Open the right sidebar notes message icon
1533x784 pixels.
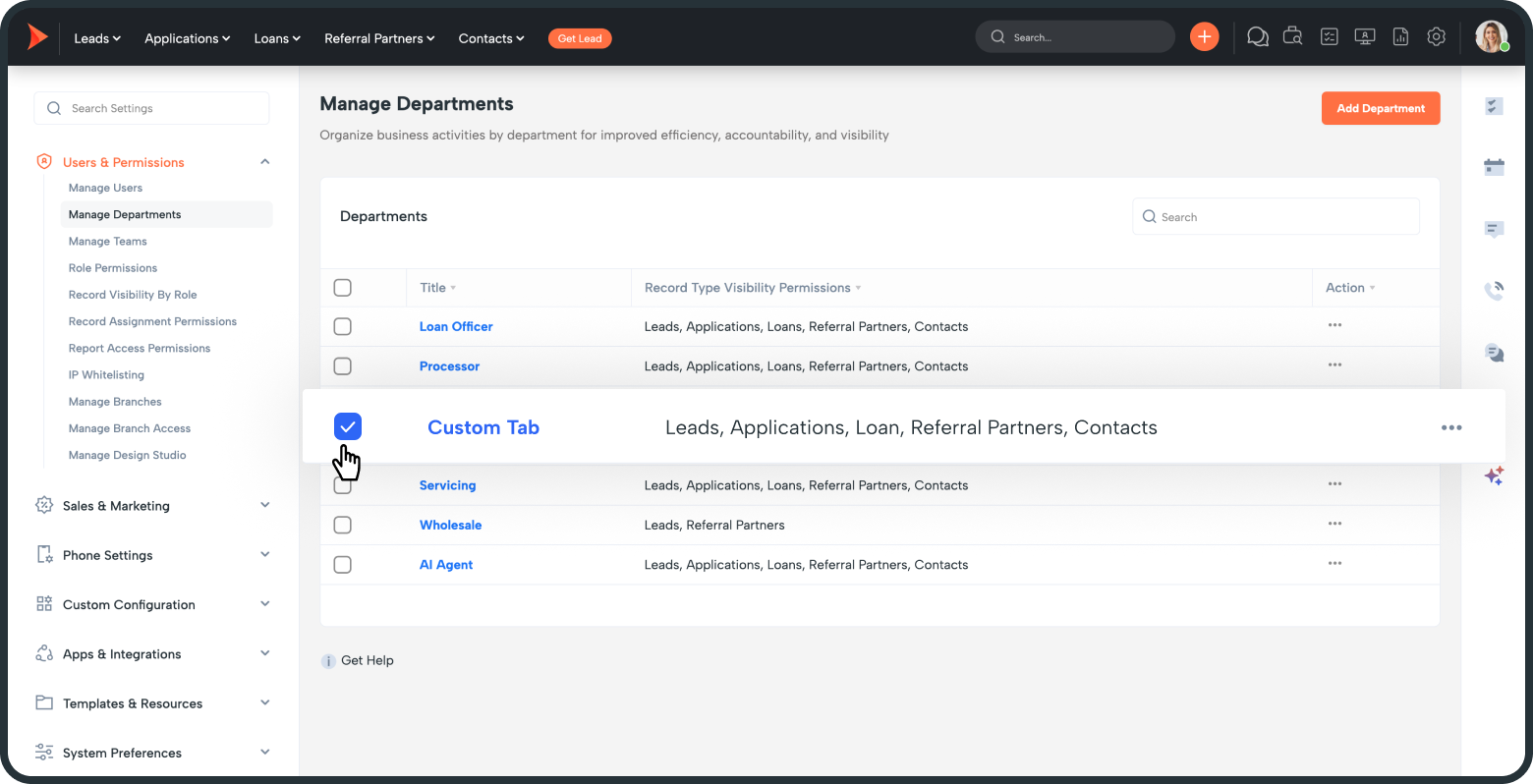pos(1494,230)
